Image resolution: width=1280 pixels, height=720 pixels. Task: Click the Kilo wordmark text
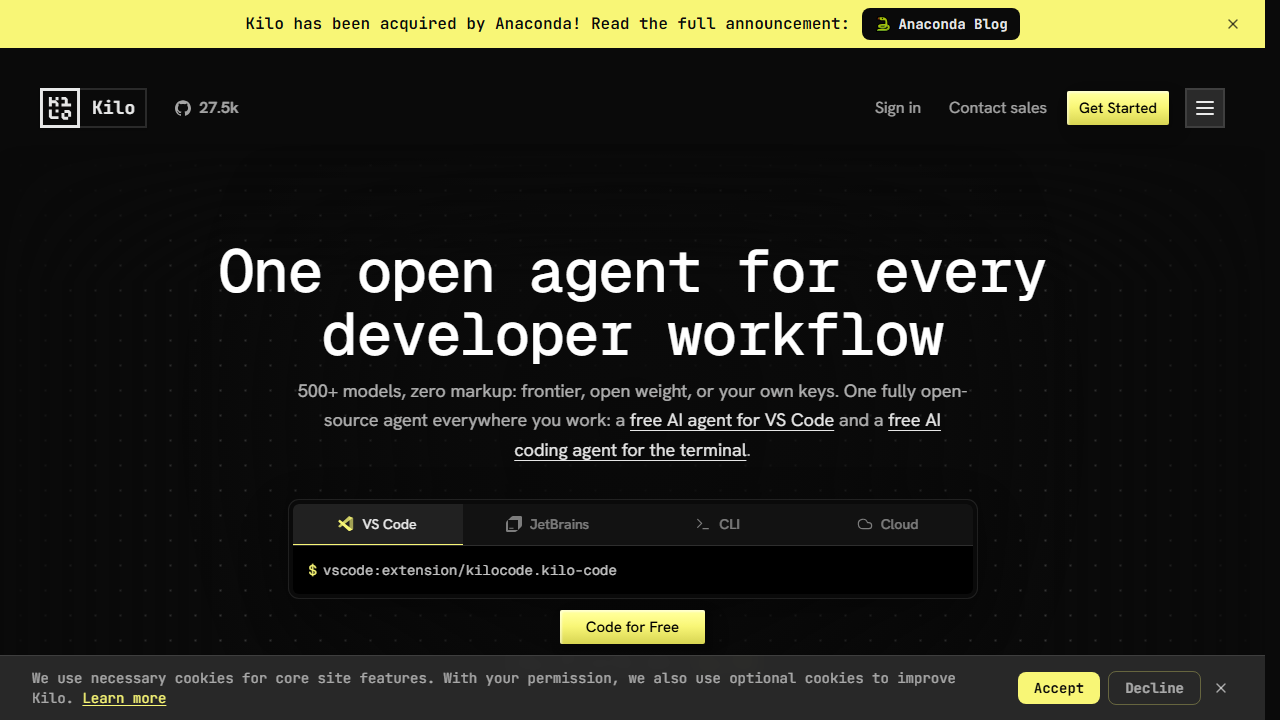(113, 108)
